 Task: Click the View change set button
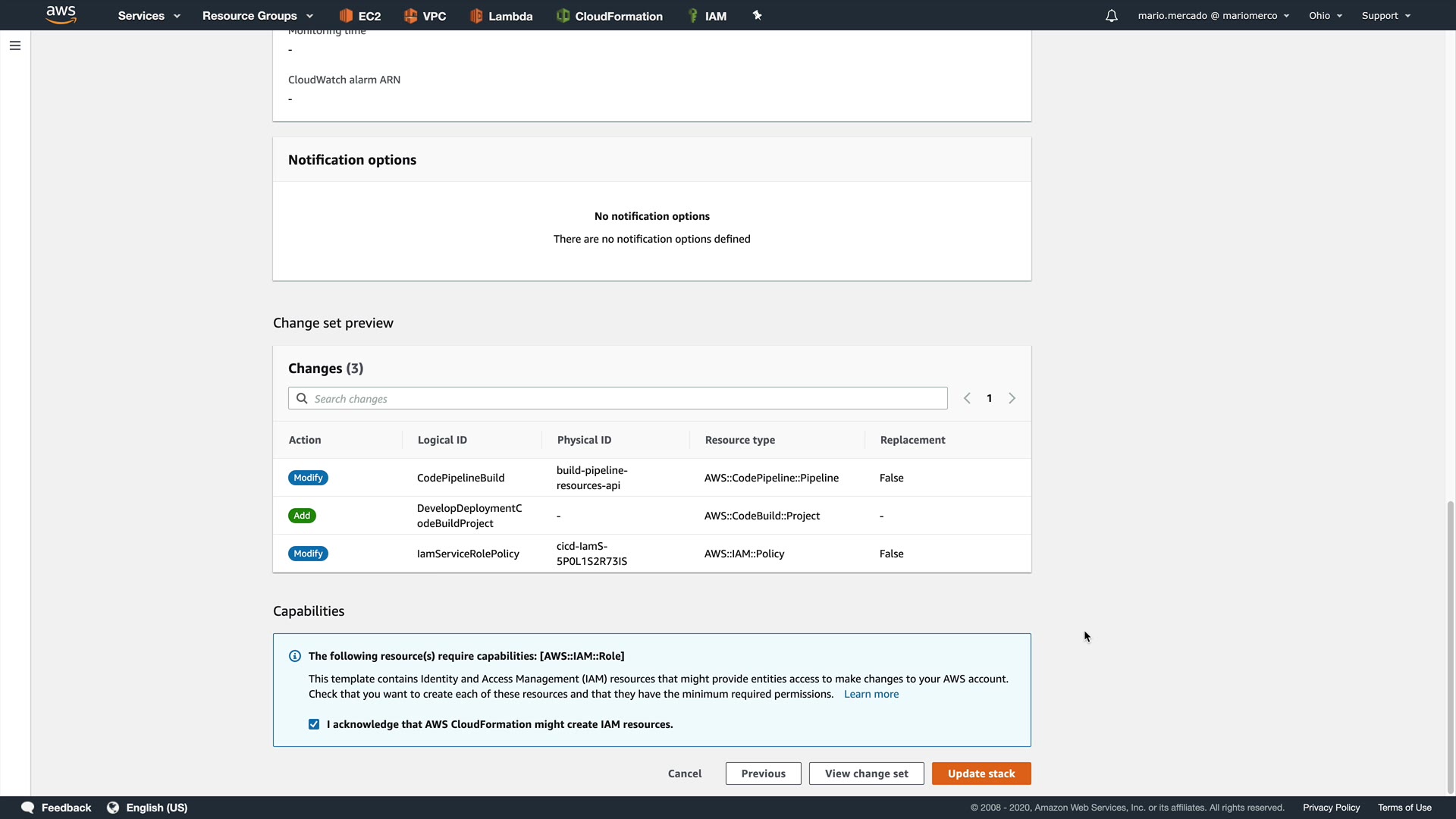coord(866,773)
